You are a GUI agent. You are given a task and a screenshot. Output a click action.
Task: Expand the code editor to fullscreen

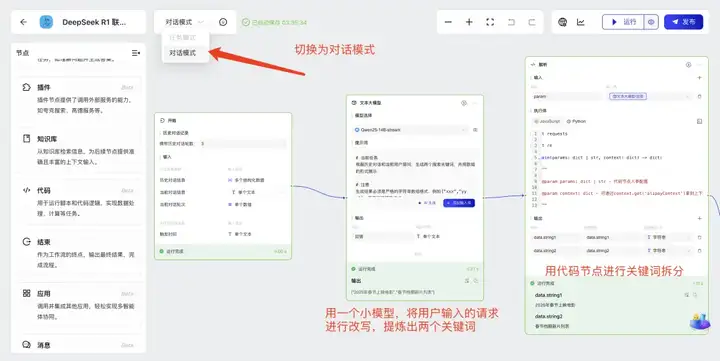point(699,121)
